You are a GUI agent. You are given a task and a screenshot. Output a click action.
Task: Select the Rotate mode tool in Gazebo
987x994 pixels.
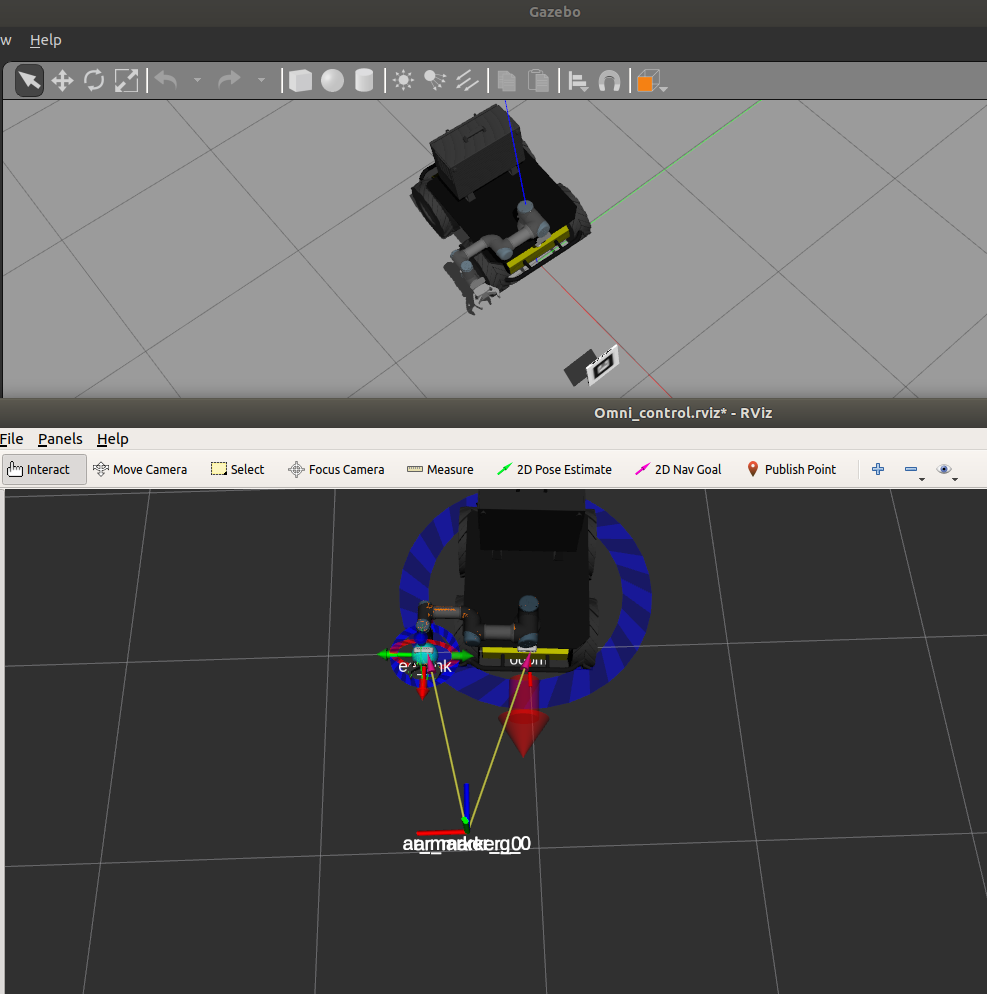(x=93, y=80)
